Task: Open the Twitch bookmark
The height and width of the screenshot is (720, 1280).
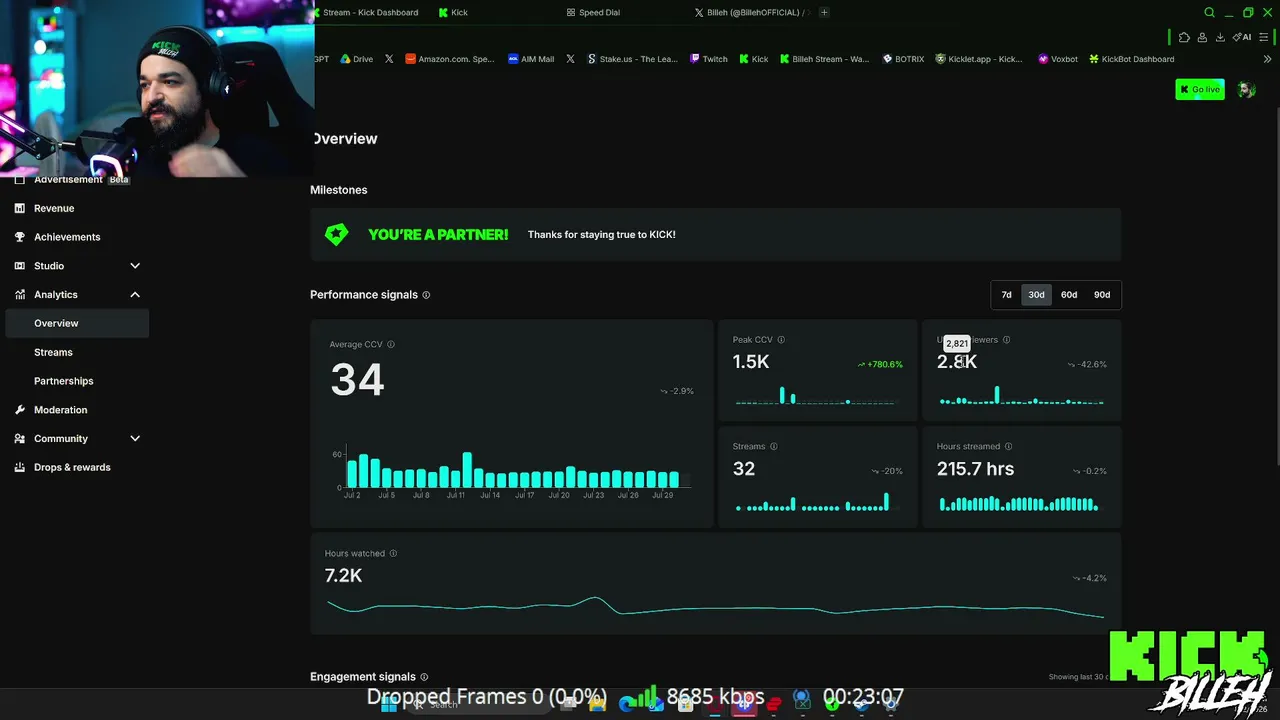Action: (709, 59)
